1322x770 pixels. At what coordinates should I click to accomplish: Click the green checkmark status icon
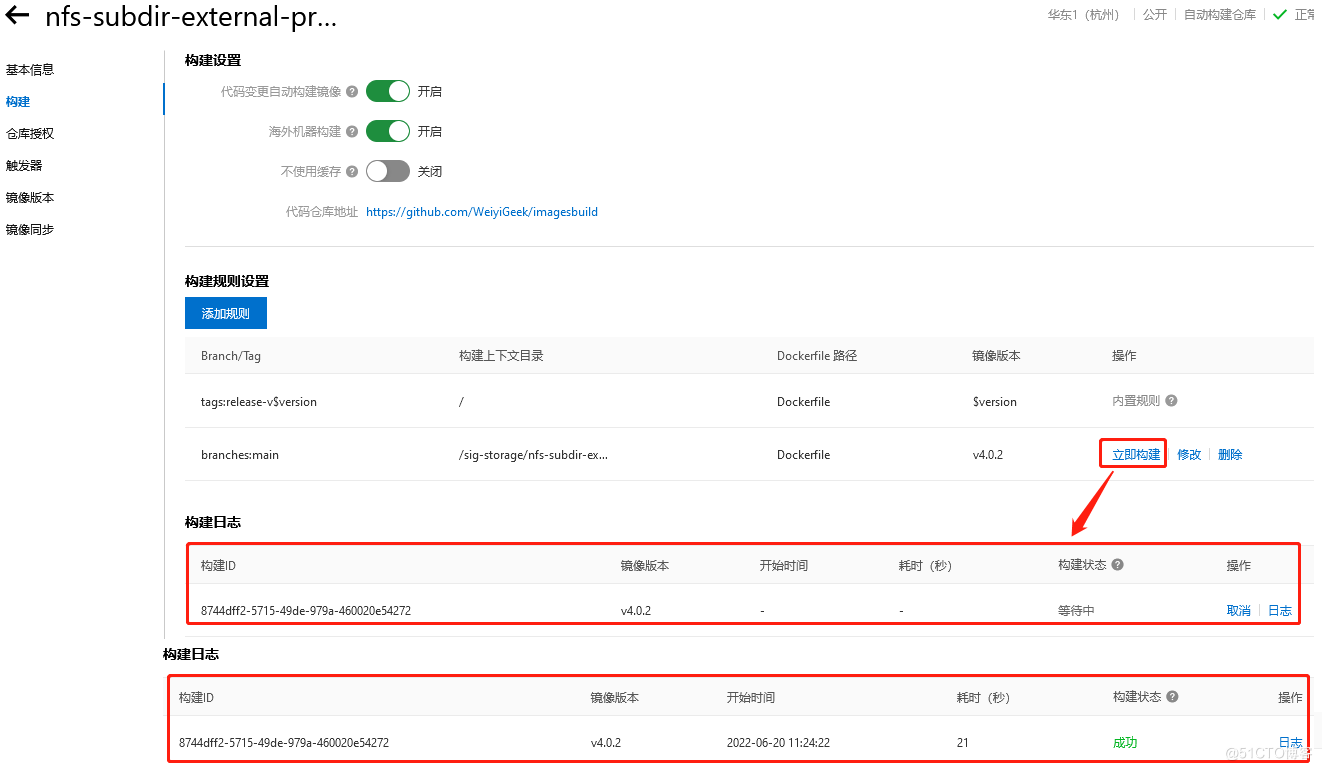coord(1279,15)
